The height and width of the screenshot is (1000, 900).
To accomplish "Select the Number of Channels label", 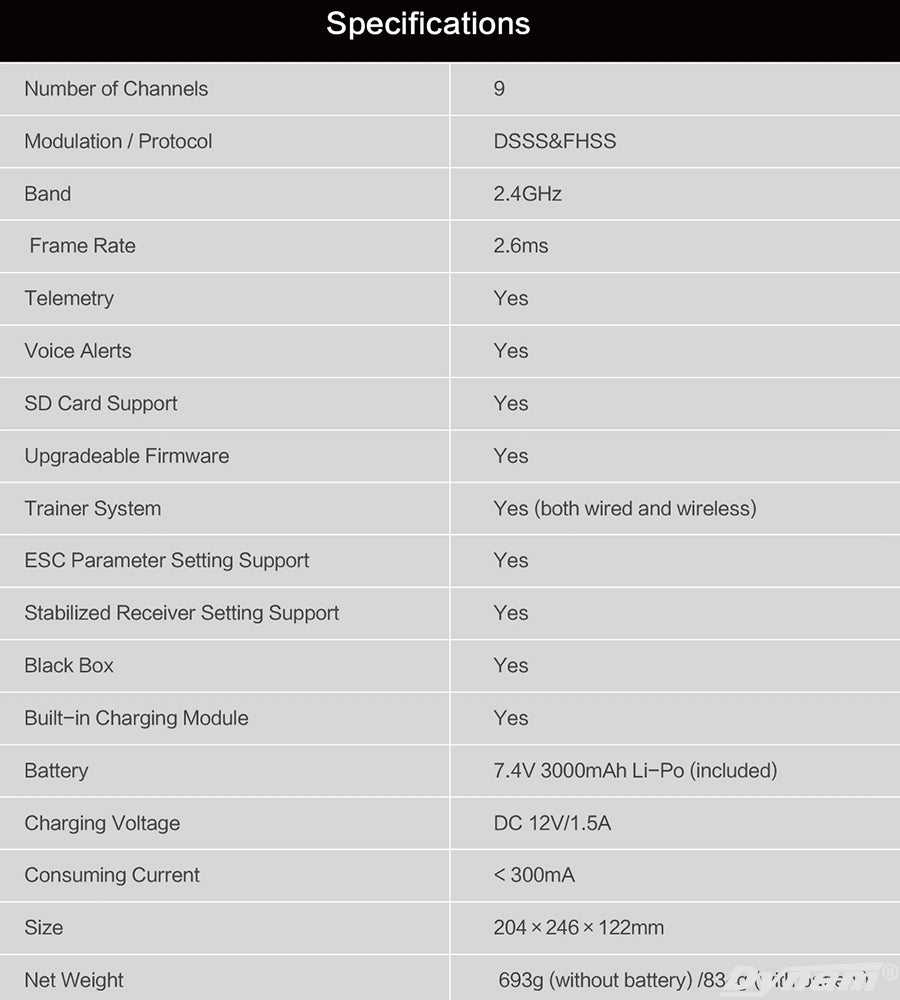I will 116,89.
